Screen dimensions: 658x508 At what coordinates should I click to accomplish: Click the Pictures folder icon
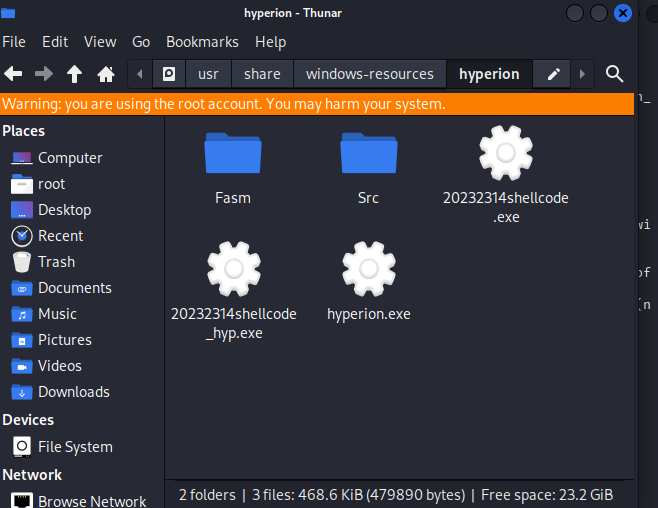[22, 340]
